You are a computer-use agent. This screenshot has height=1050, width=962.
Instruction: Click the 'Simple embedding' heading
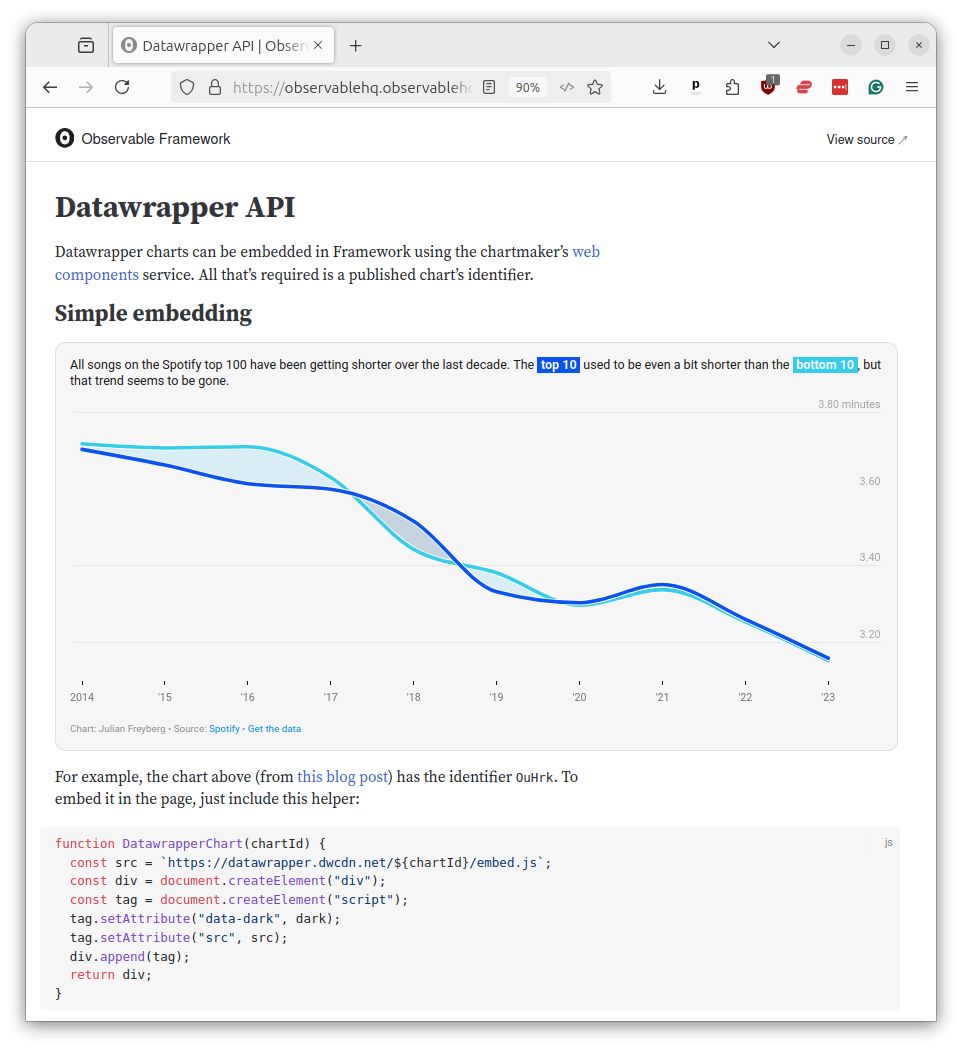pos(153,313)
